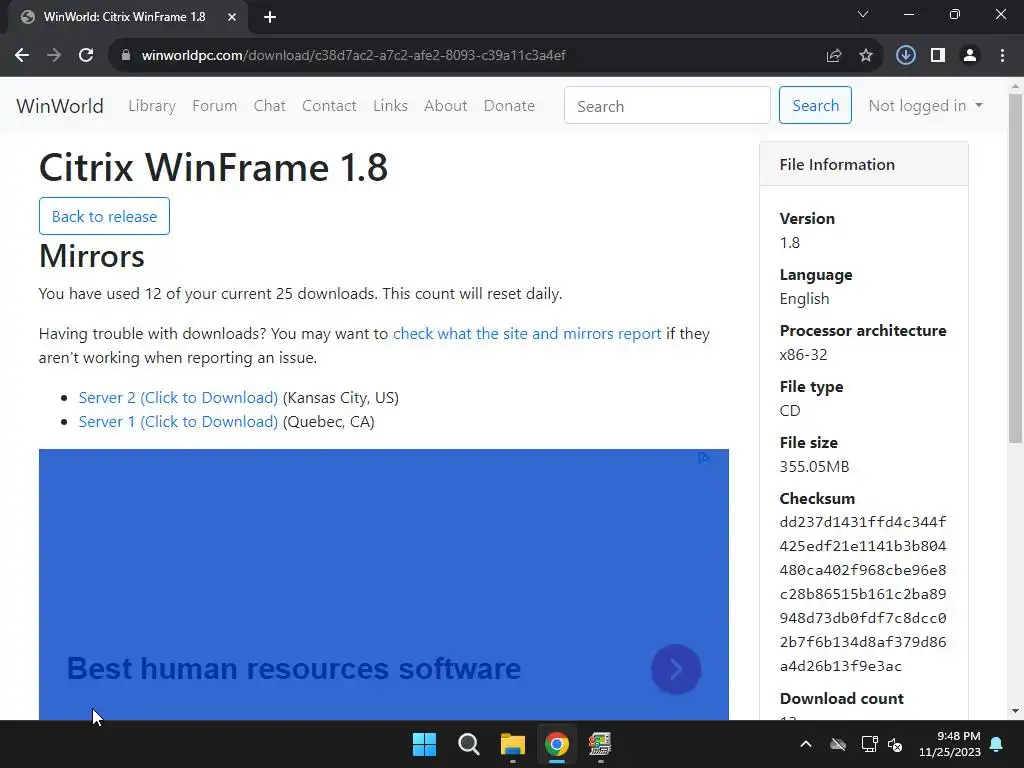Click the Search button
This screenshot has height=768, width=1024.
[x=815, y=105]
